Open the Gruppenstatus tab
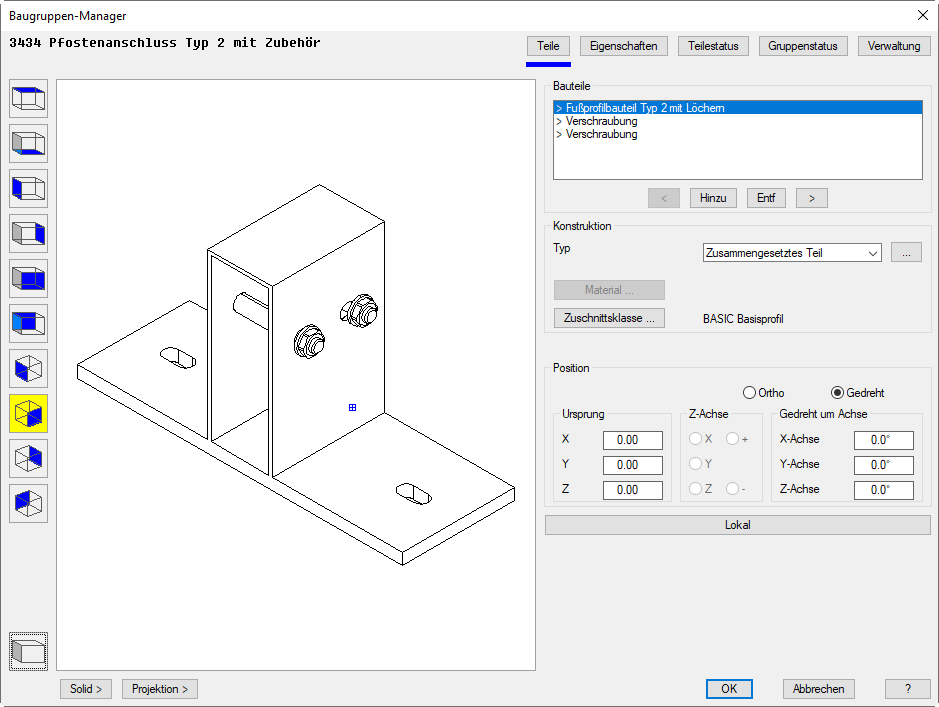 803,46
